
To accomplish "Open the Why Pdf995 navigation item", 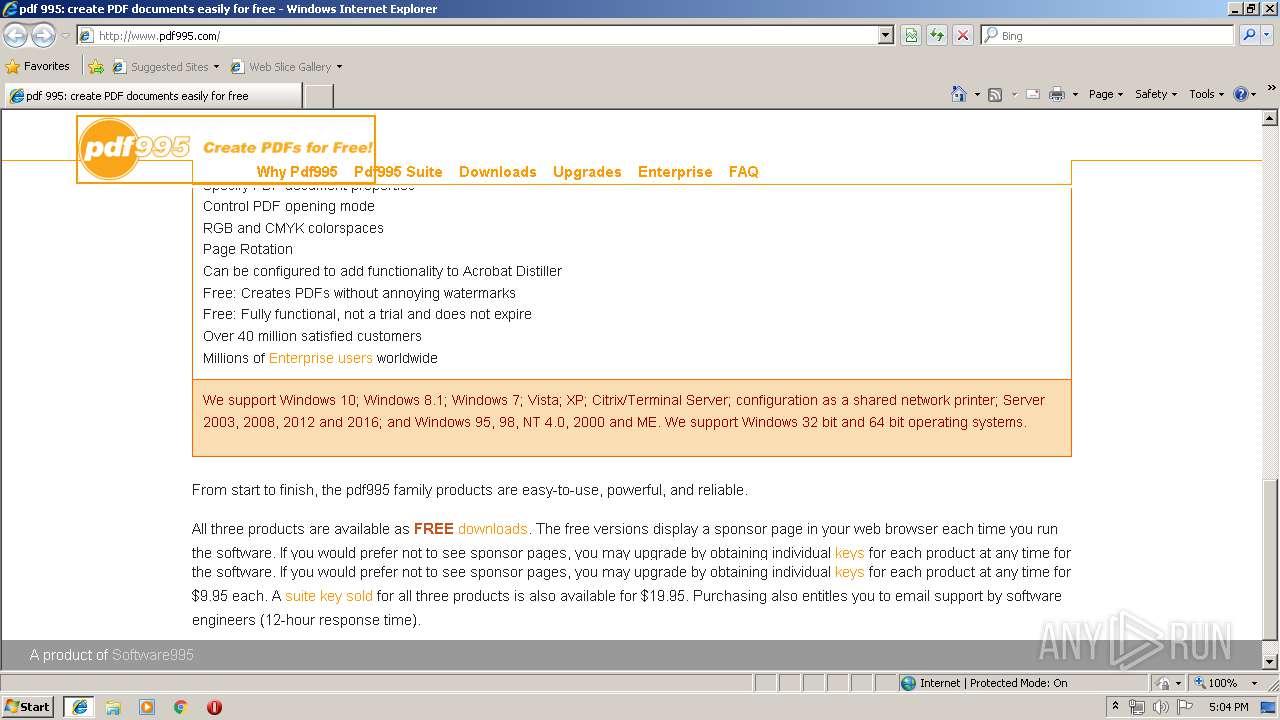I will click(297, 172).
